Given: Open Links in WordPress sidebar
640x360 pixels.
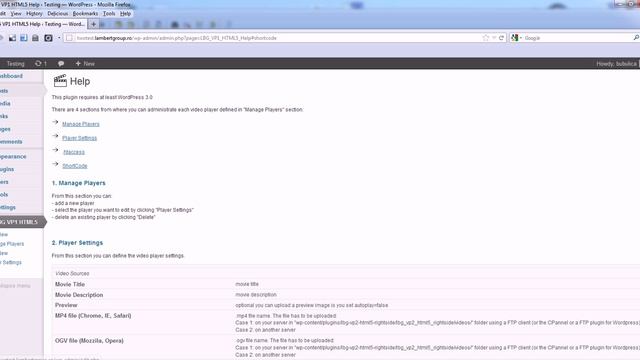Looking at the screenshot, I should tap(4, 116).
